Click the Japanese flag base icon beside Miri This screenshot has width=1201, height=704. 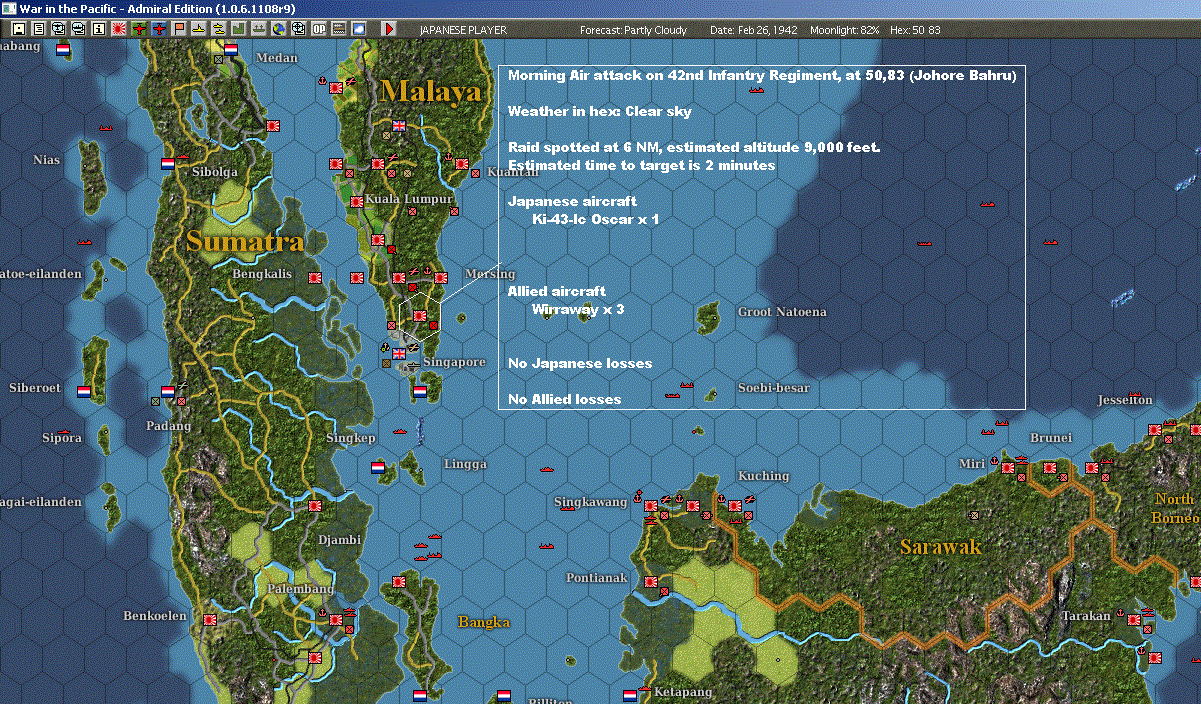point(1007,467)
